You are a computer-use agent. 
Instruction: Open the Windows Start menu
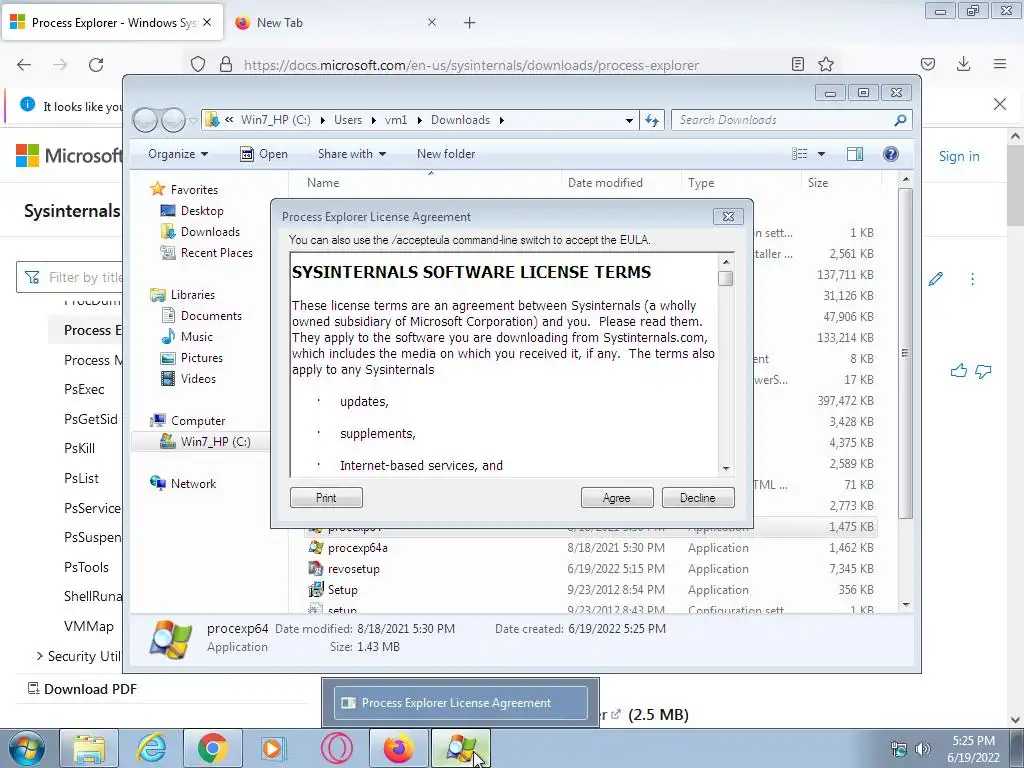(26, 748)
